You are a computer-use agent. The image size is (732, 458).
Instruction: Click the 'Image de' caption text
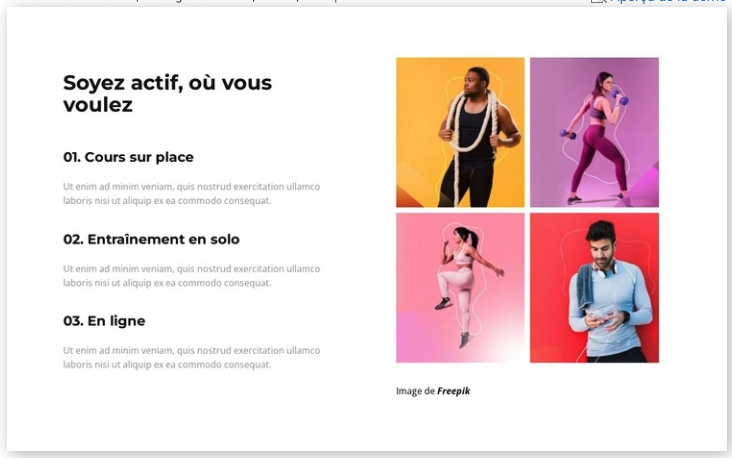click(x=415, y=391)
